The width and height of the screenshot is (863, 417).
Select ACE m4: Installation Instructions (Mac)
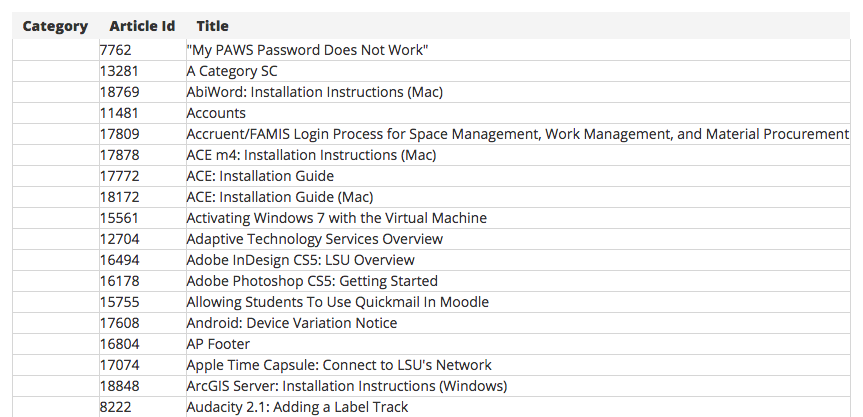[x=311, y=155]
